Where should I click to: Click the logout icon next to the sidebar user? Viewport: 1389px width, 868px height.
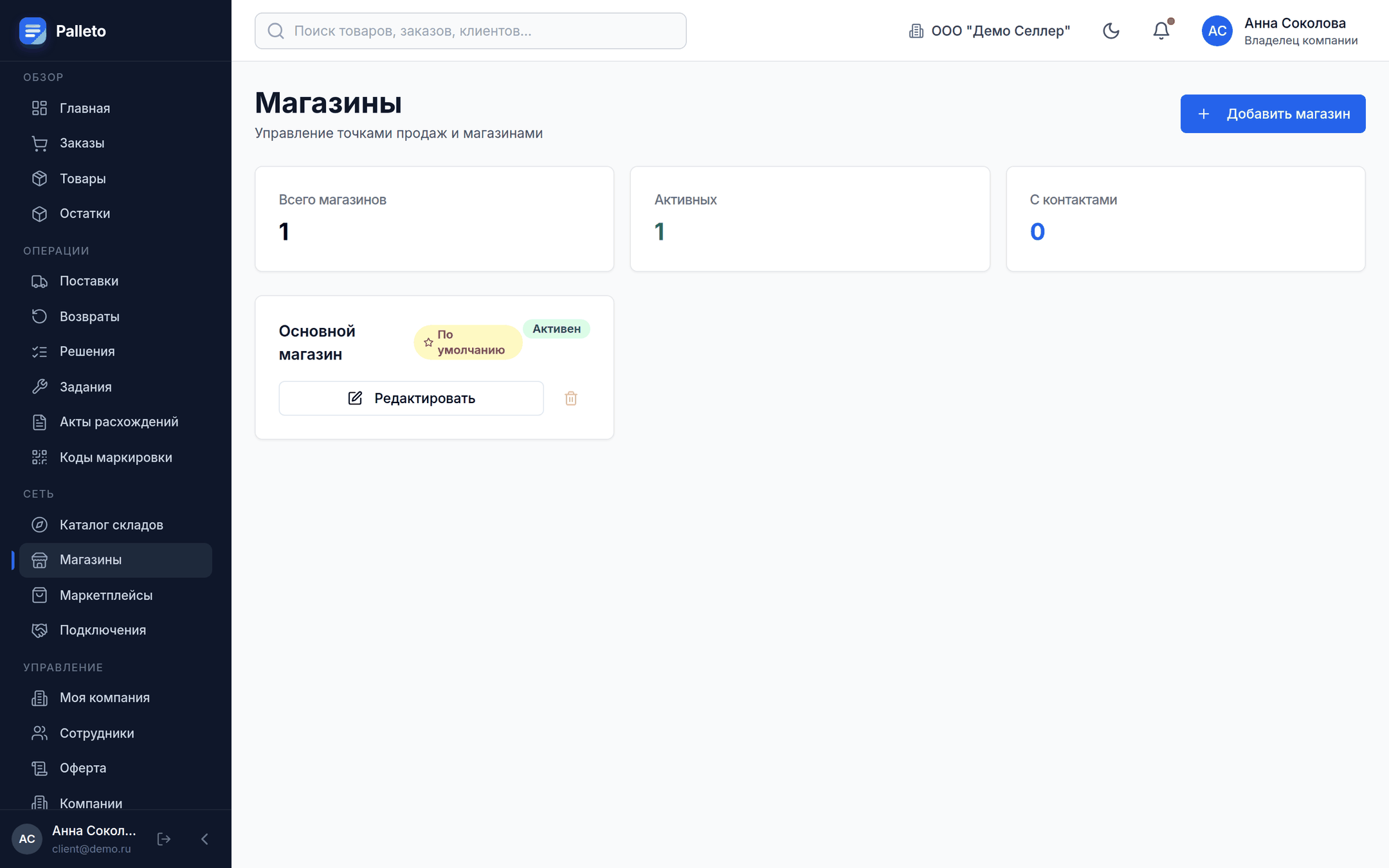164,838
